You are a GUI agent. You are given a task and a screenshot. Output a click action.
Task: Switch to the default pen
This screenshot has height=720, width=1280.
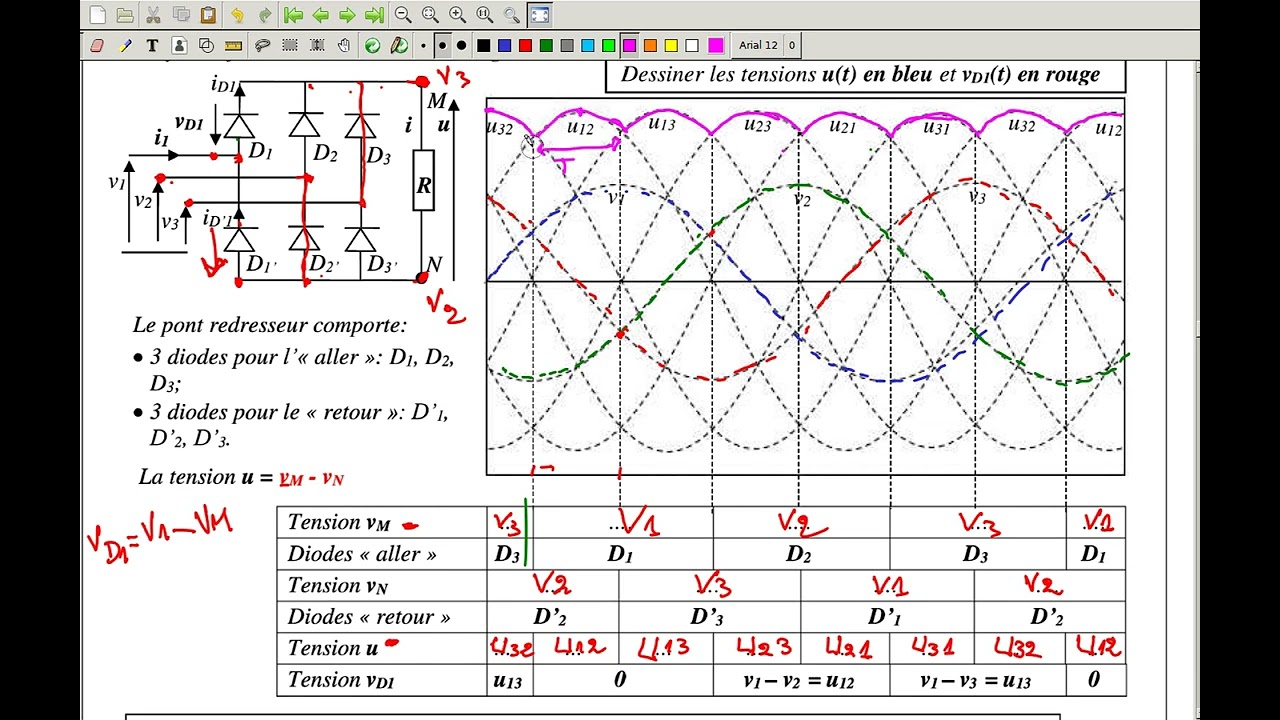pyautogui.click(x=399, y=45)
